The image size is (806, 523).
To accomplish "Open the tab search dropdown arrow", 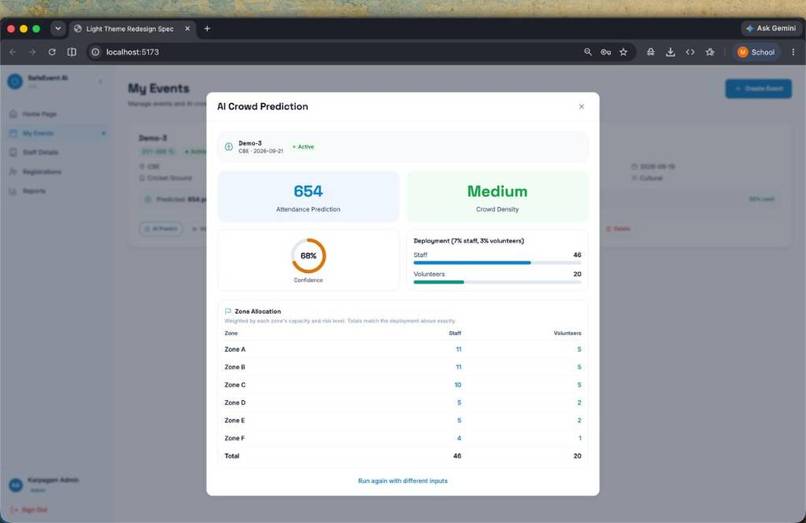I will 58,29.
